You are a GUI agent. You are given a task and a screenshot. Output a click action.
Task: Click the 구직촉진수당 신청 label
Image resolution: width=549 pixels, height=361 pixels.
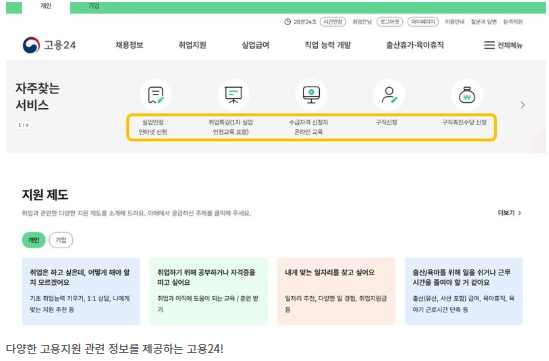[x=464, y=122]
